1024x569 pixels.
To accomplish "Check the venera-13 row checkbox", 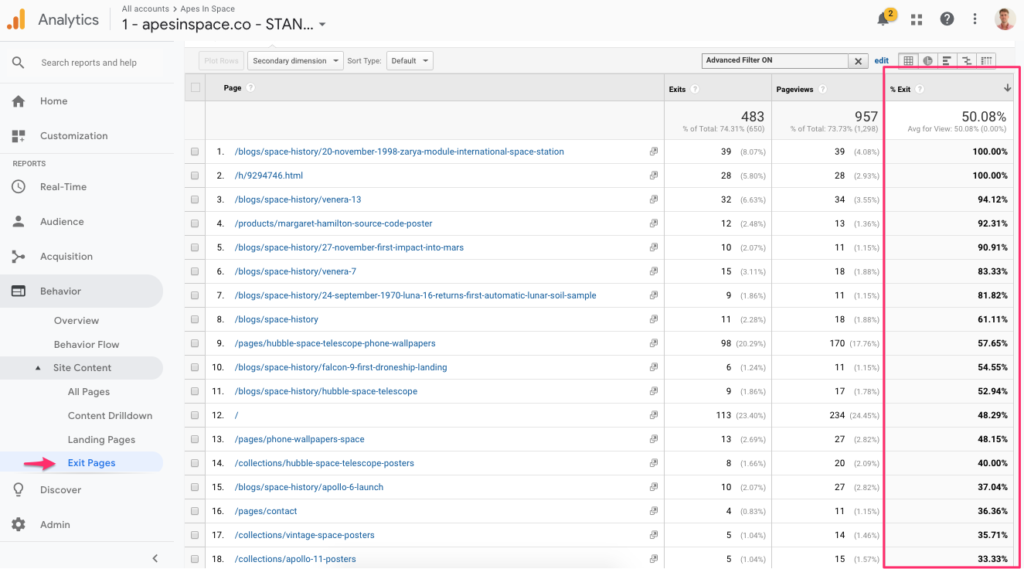I will point(195,199).
